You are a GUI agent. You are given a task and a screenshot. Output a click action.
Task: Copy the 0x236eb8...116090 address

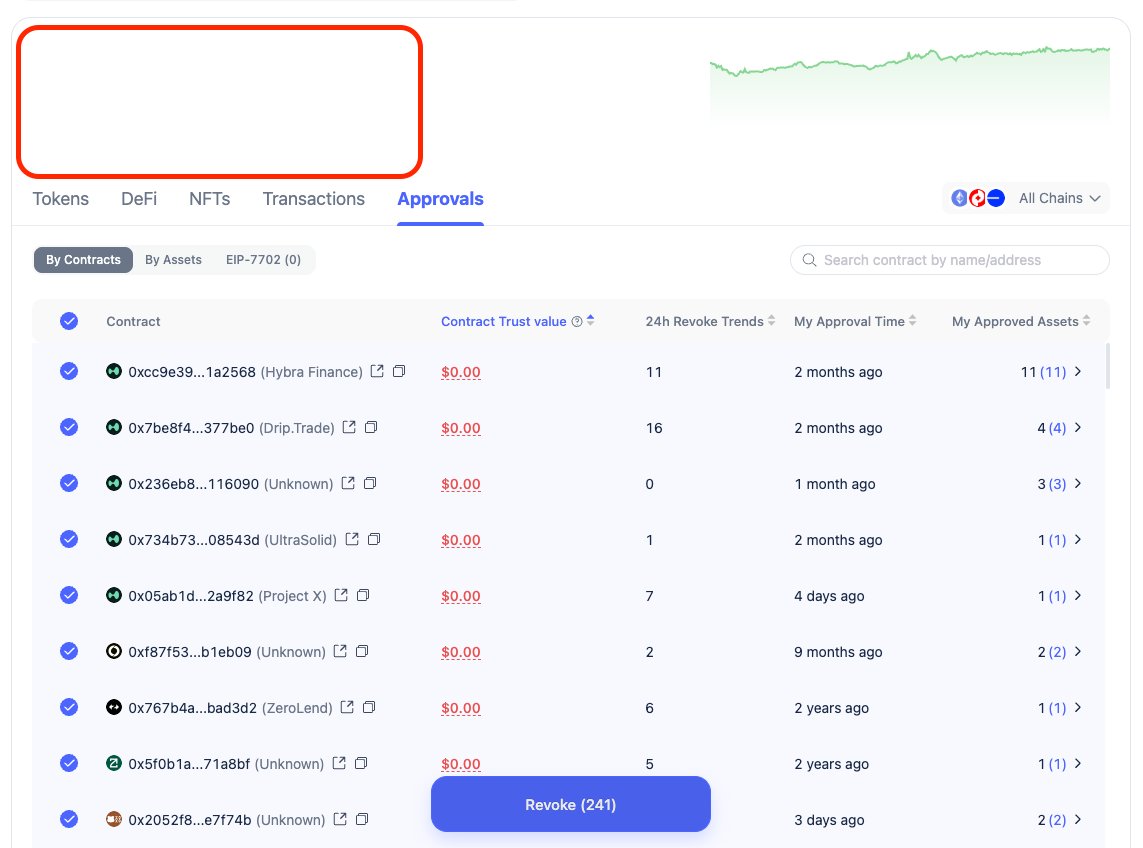[x=370, y=483]
